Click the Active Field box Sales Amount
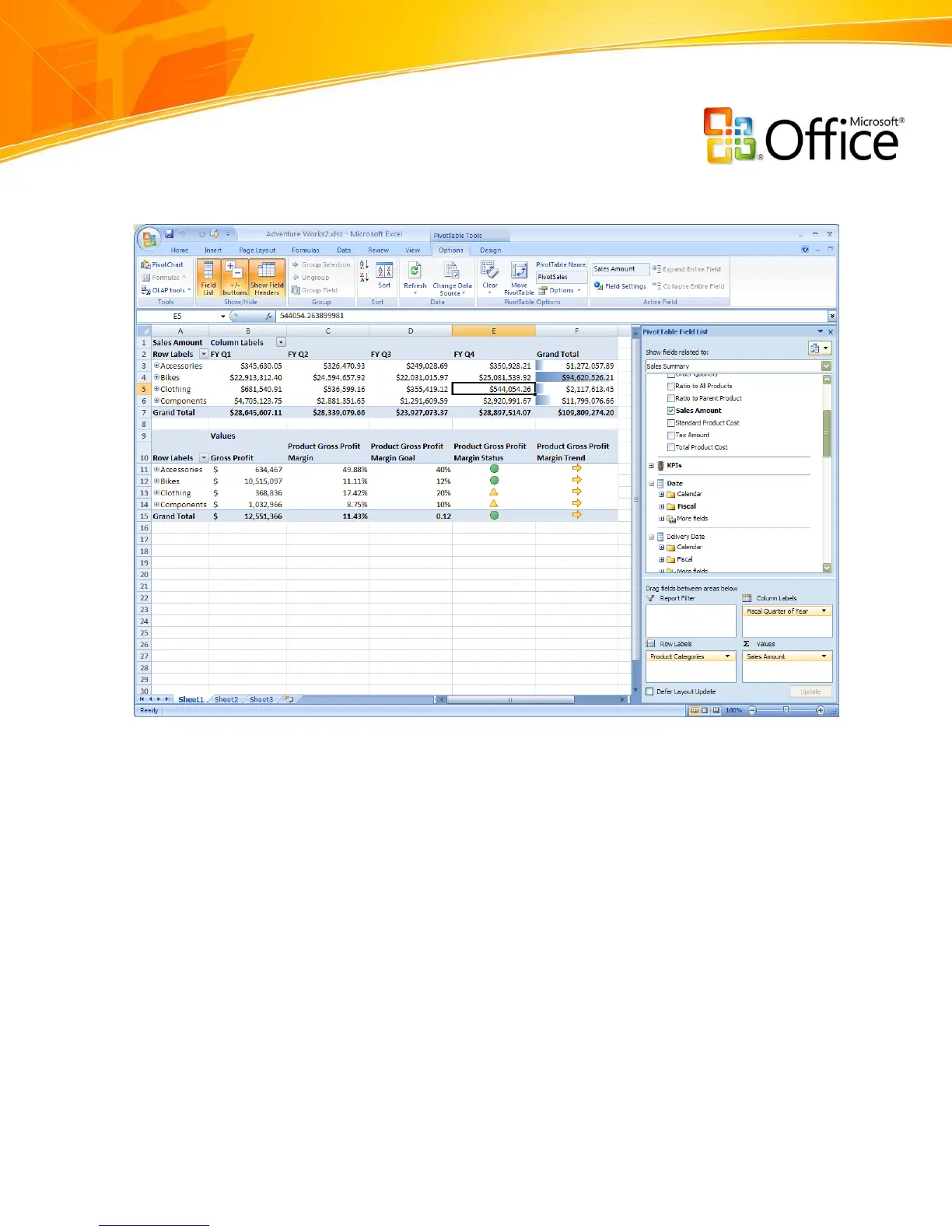 tap(620, 269)
